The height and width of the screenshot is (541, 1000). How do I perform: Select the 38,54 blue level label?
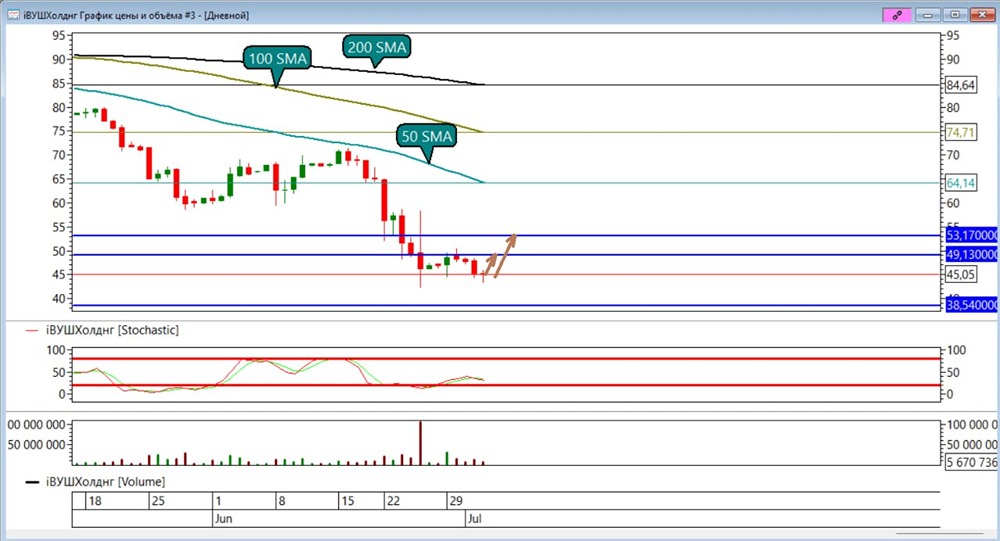coord(971,305)
